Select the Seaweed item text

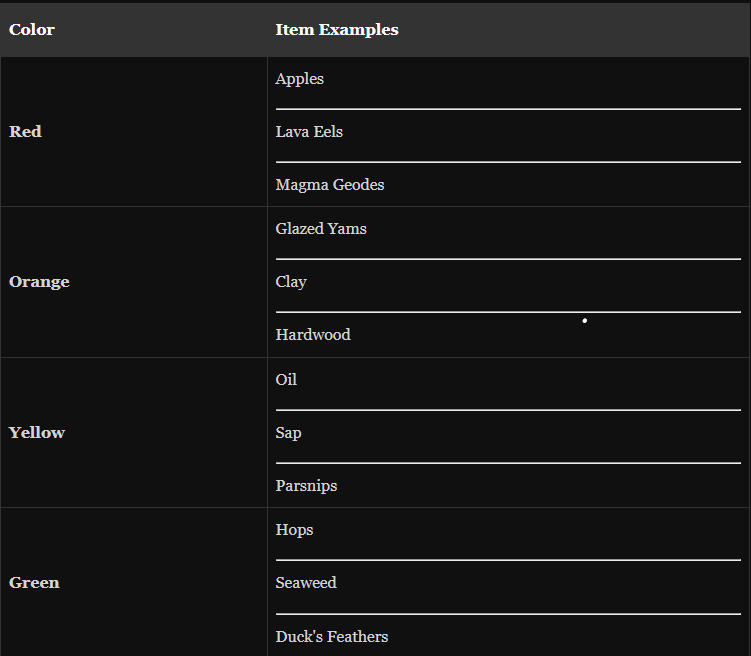(x=306, y=583)
